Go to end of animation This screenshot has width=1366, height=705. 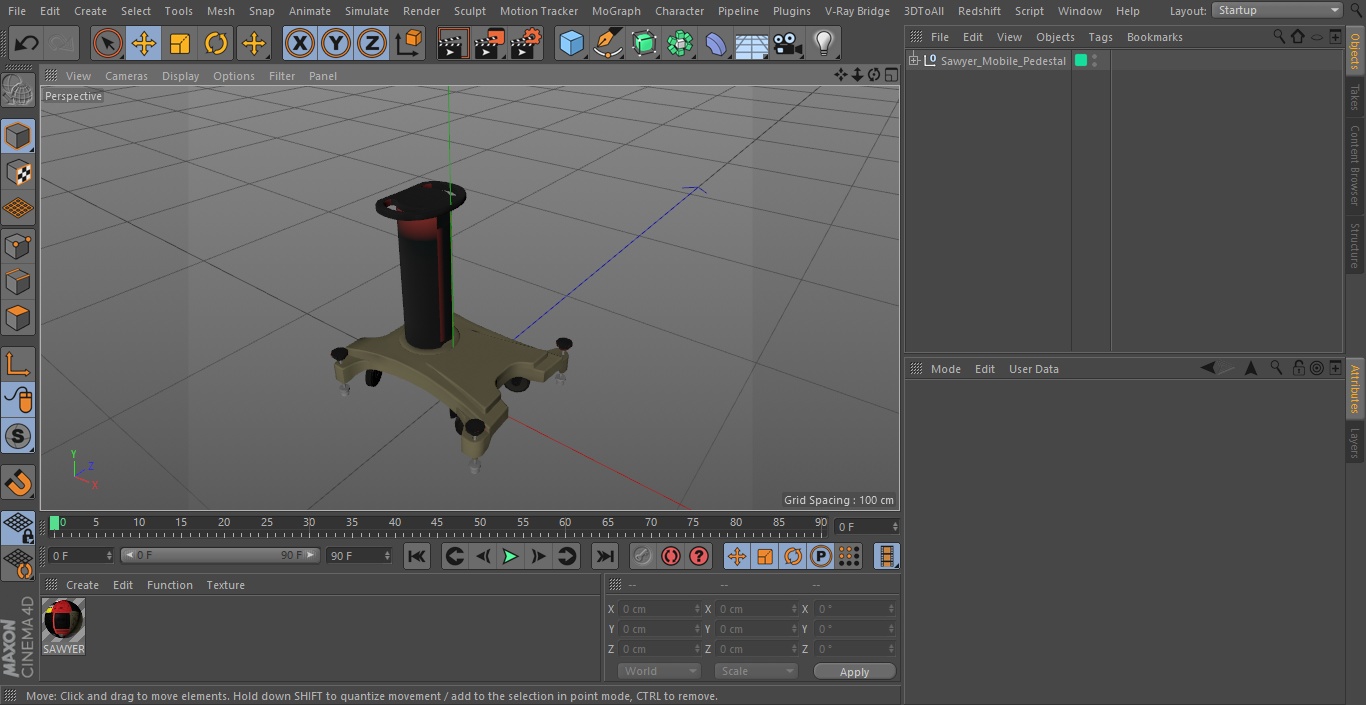[605, 556]
